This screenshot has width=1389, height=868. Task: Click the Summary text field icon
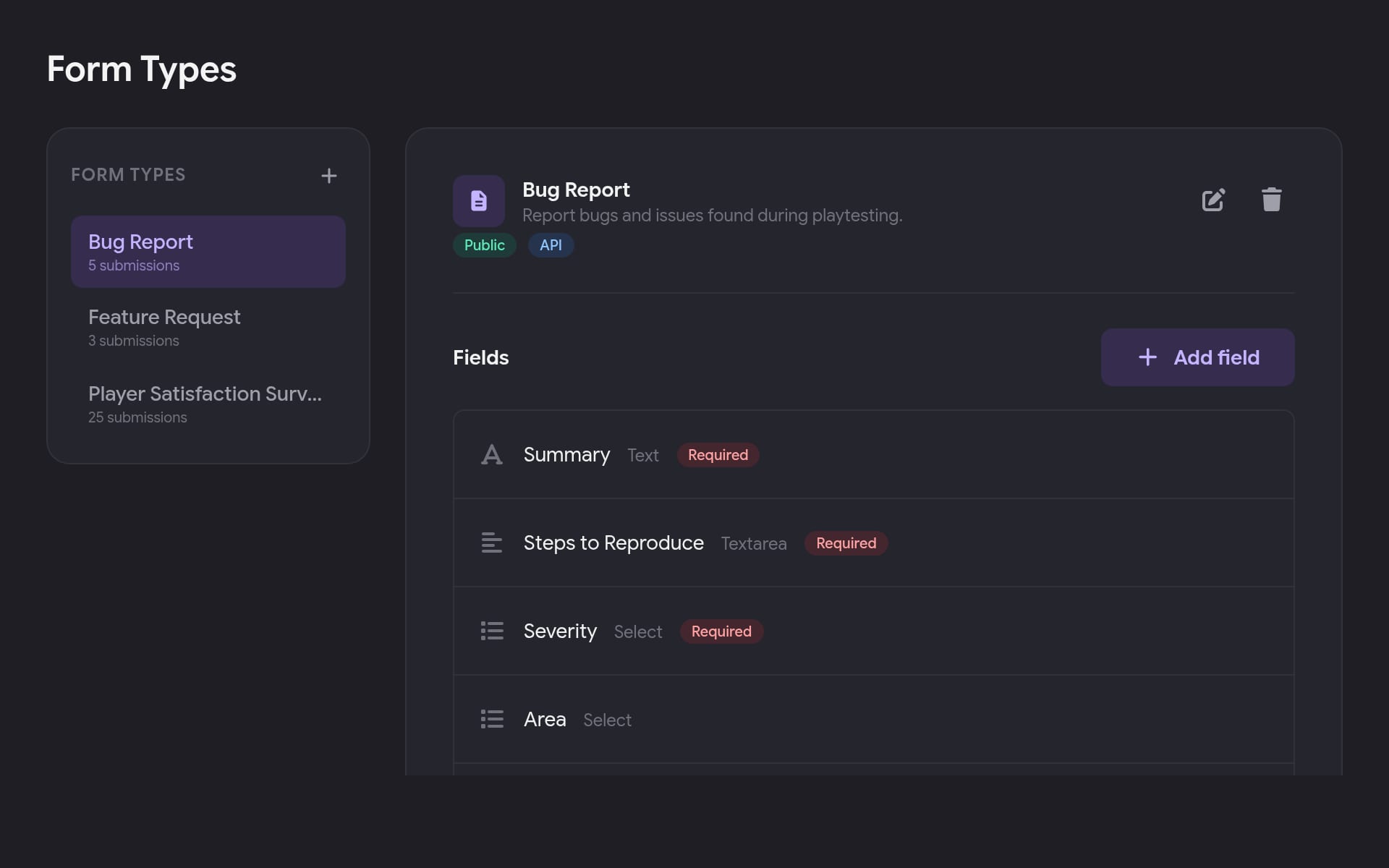click(492, 455)
